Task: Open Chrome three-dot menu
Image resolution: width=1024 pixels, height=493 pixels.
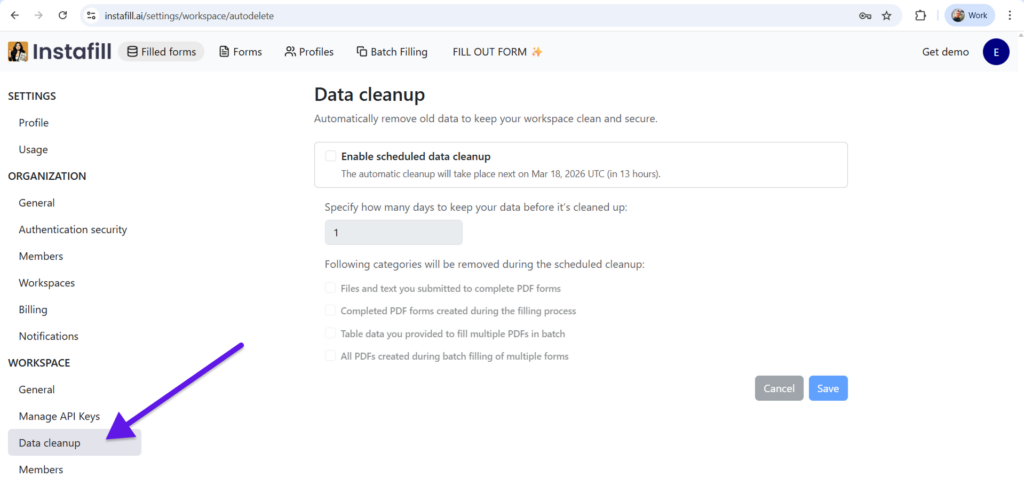Action: [x=1009, y=16]
